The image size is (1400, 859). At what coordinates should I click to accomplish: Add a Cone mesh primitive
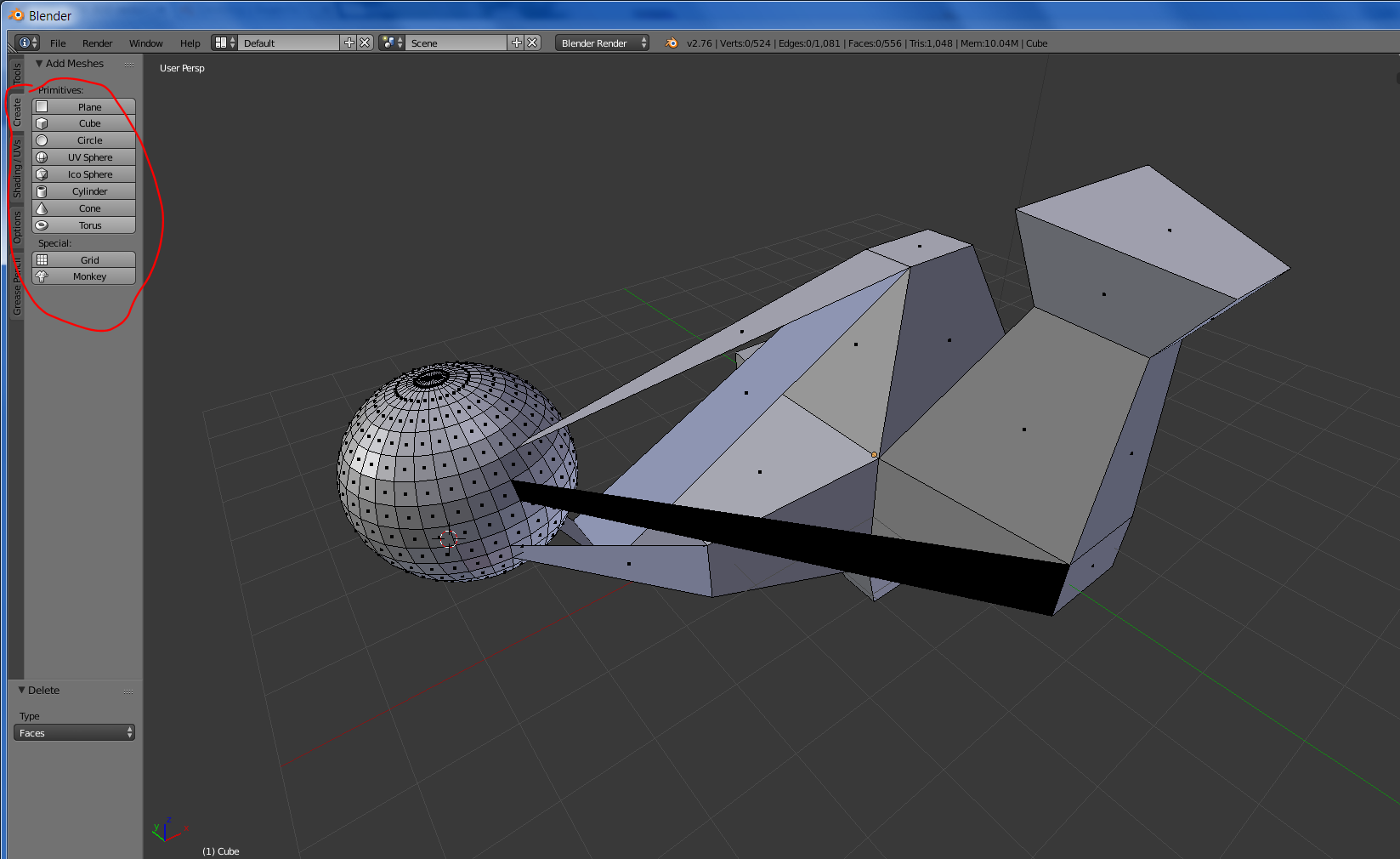click(x=83, y=208)
